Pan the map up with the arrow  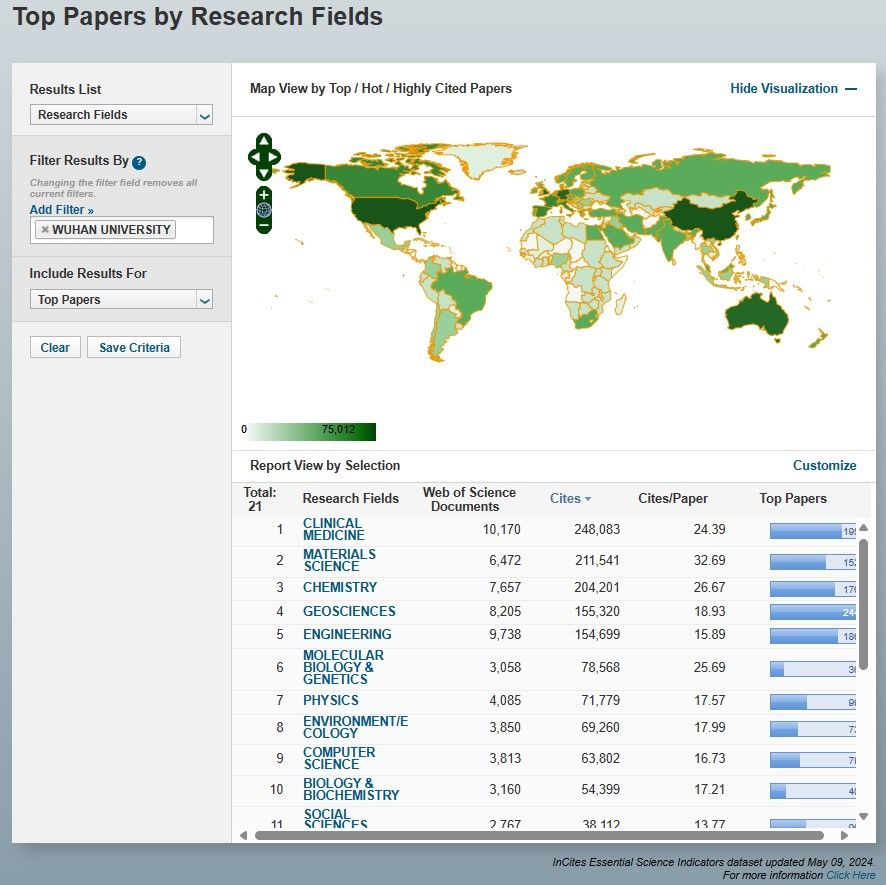click(x=264, y=141)
